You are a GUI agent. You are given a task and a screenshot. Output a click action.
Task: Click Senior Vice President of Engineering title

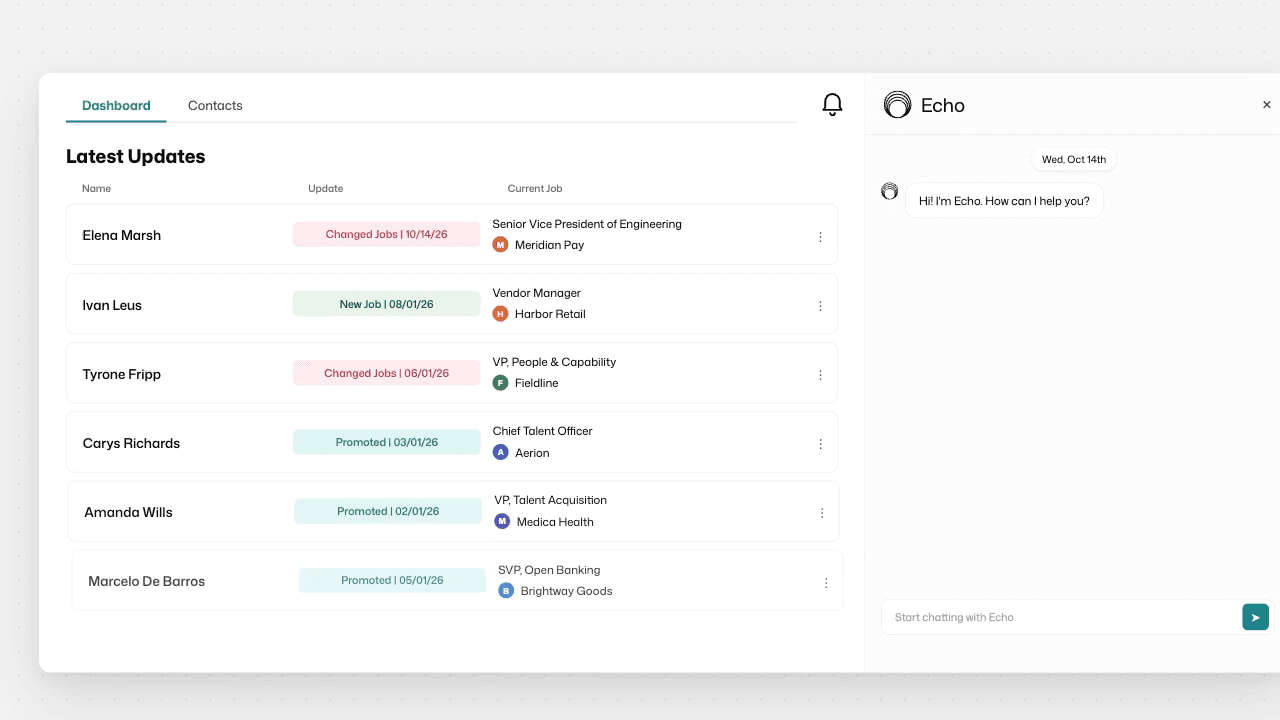tap(587, 224)
